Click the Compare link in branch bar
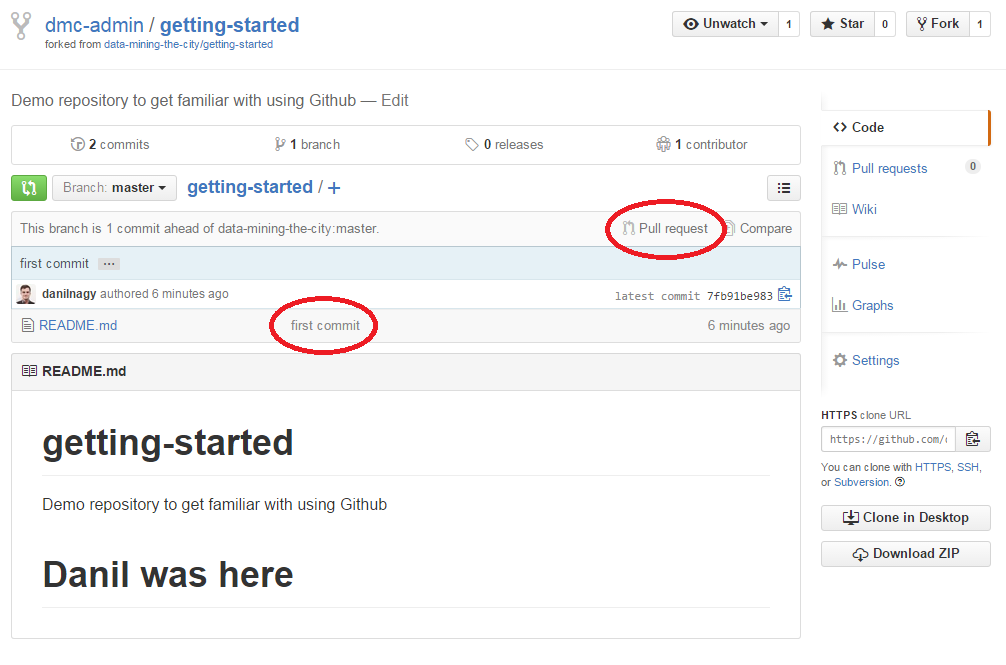 [x=759, y=228]
